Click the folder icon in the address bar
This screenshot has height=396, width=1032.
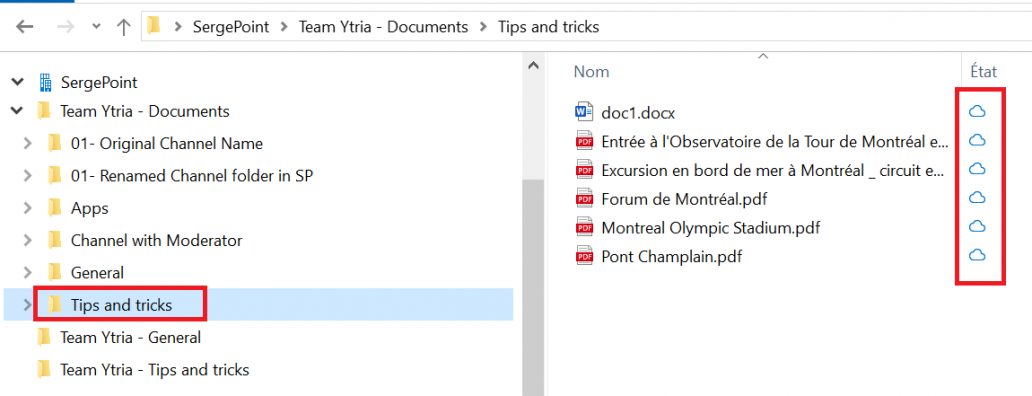click(154, 26)
